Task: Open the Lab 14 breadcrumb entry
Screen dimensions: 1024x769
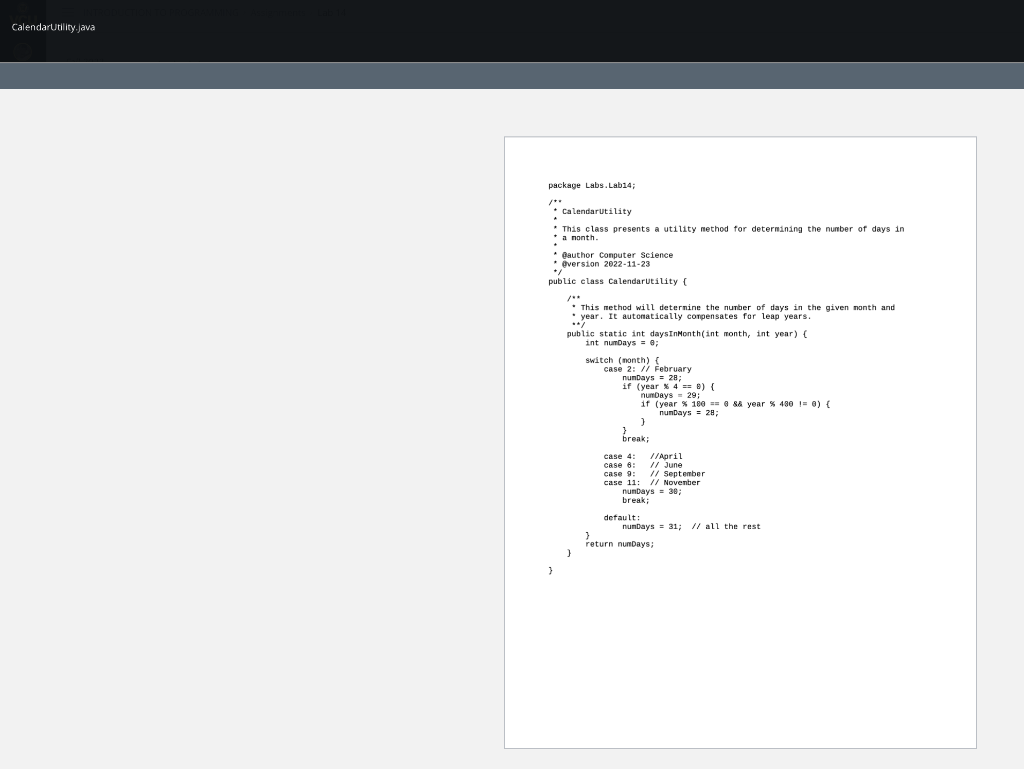Action: tap(330, 12)
